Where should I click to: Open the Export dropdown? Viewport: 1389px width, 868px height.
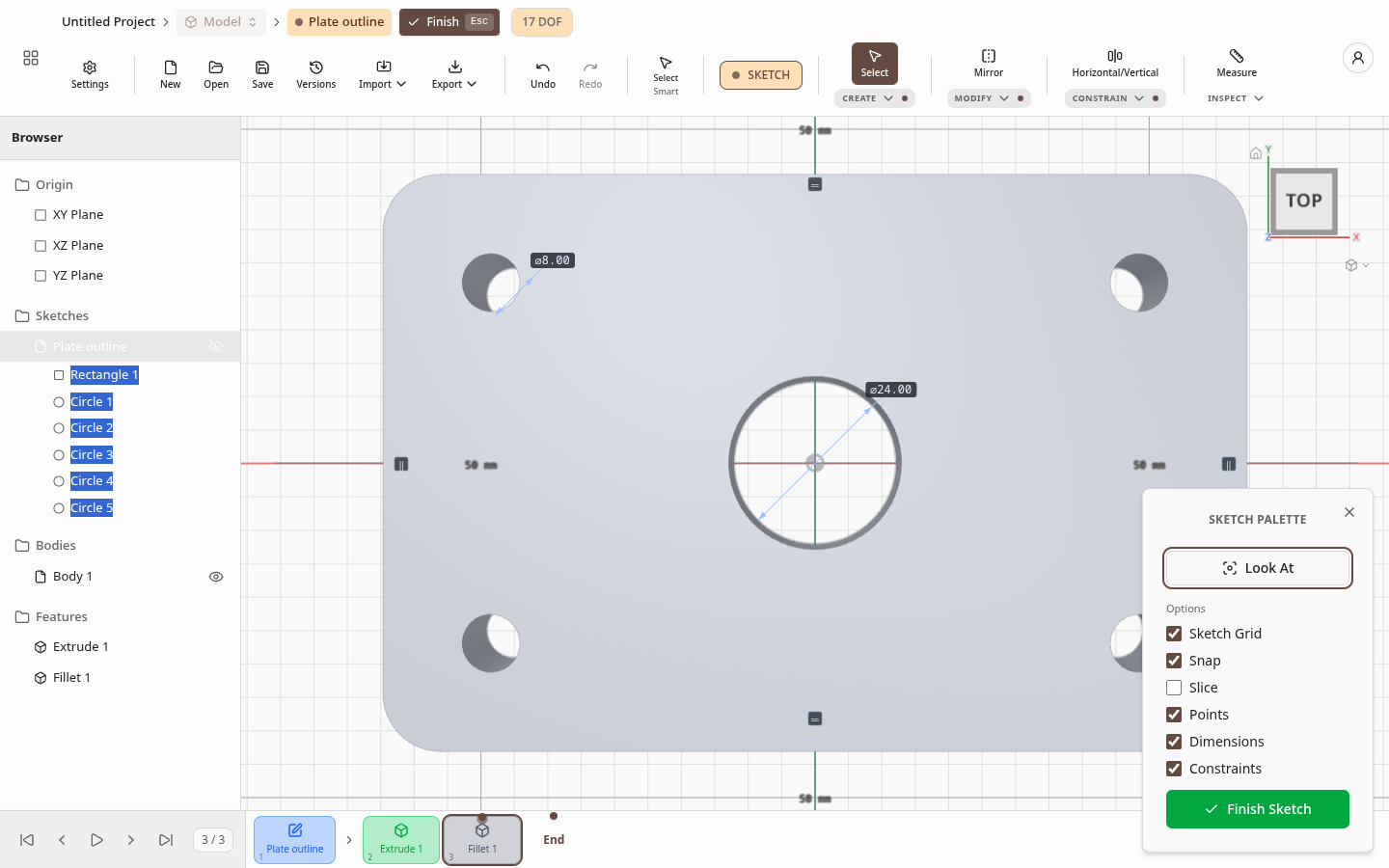(454, 74)
